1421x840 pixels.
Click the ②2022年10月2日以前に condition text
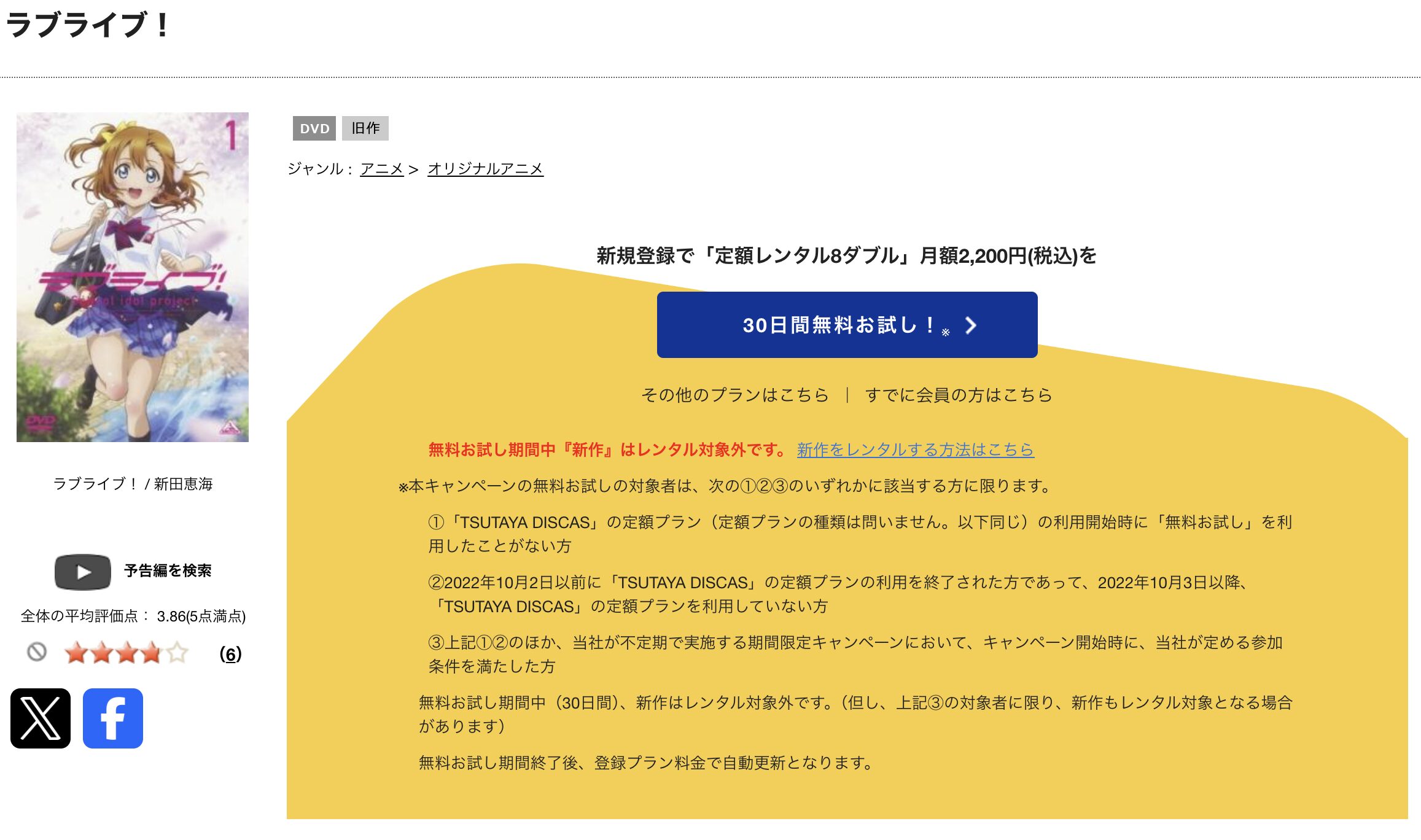pyautogui.click(x=839, y=594)
